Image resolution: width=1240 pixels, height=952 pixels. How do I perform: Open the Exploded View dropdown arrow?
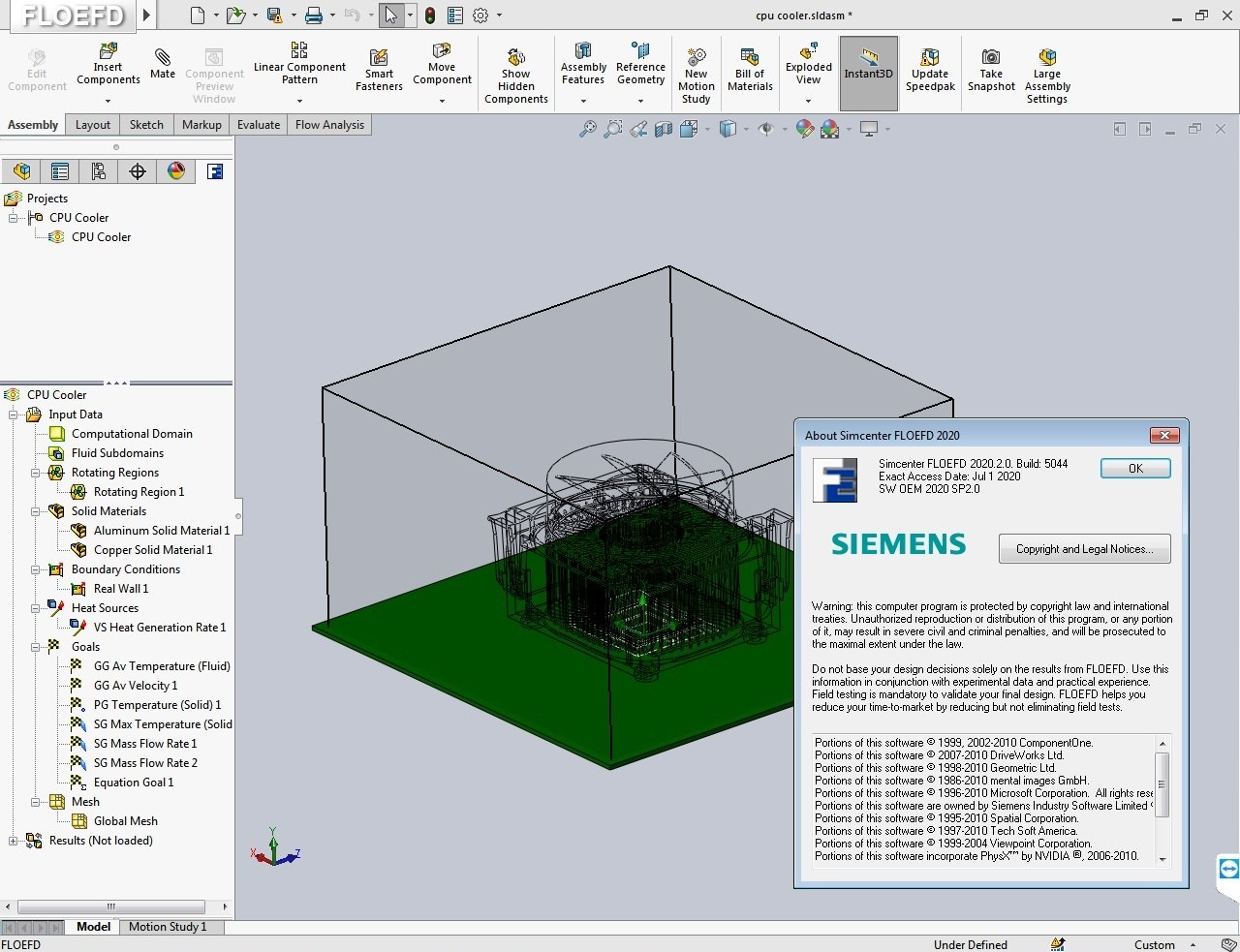pyautogui.click(x=809, y=100)
